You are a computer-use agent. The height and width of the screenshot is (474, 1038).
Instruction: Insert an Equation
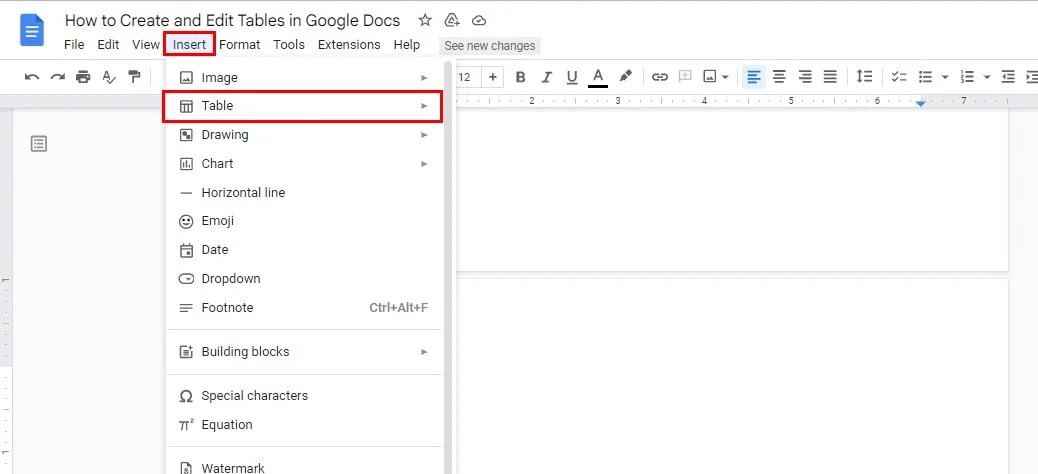pos(305,425)
